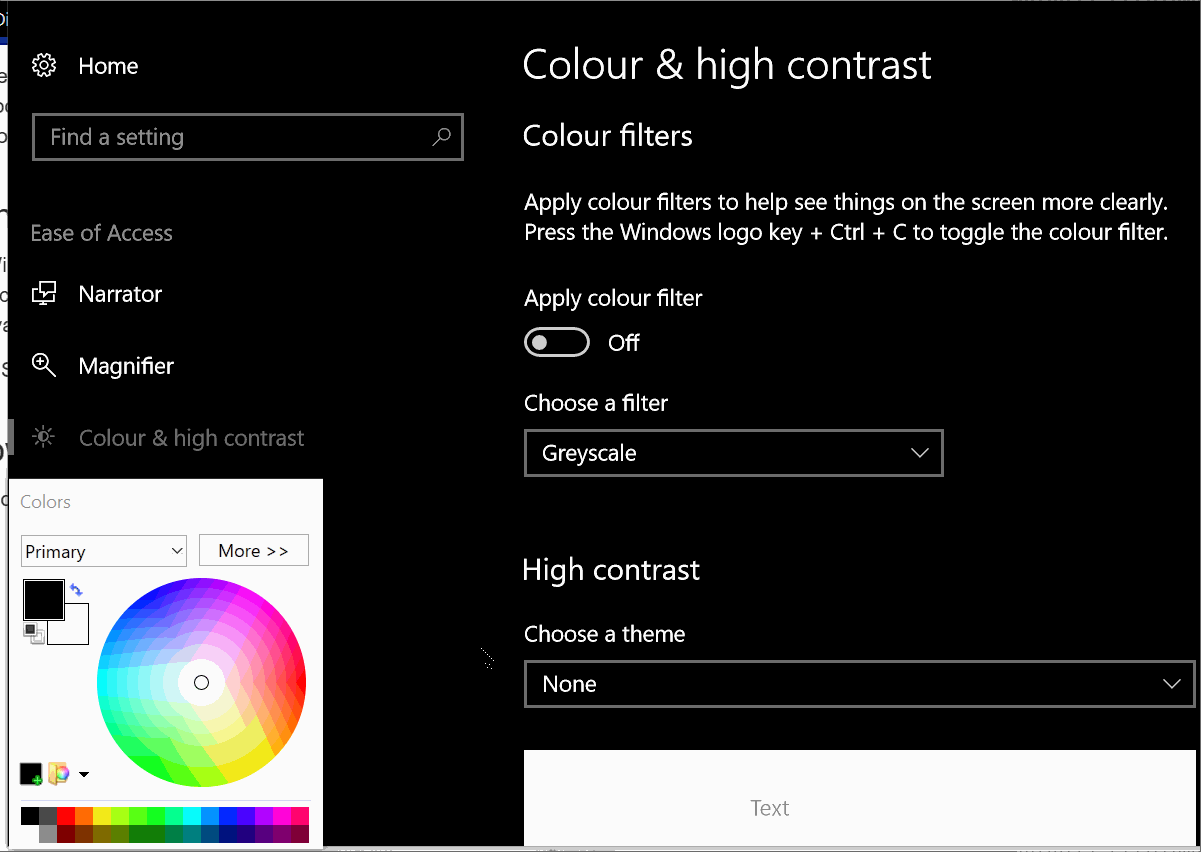Viewport: 1201px width, 852px height.
Task: Click the Text preview area under the theme
Action: [769, 808]
